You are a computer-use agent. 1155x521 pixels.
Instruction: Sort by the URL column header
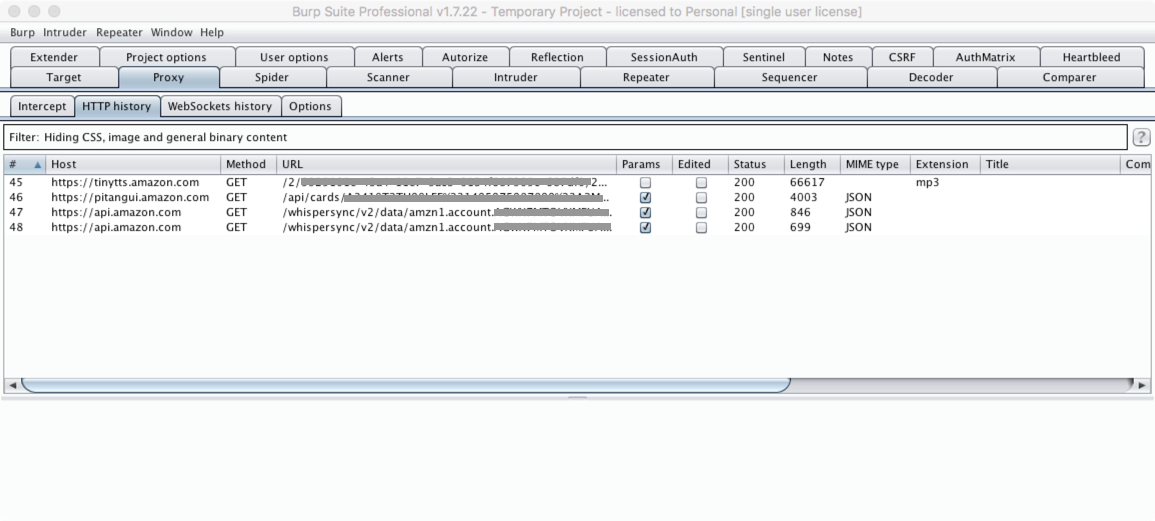coord(446,164)
